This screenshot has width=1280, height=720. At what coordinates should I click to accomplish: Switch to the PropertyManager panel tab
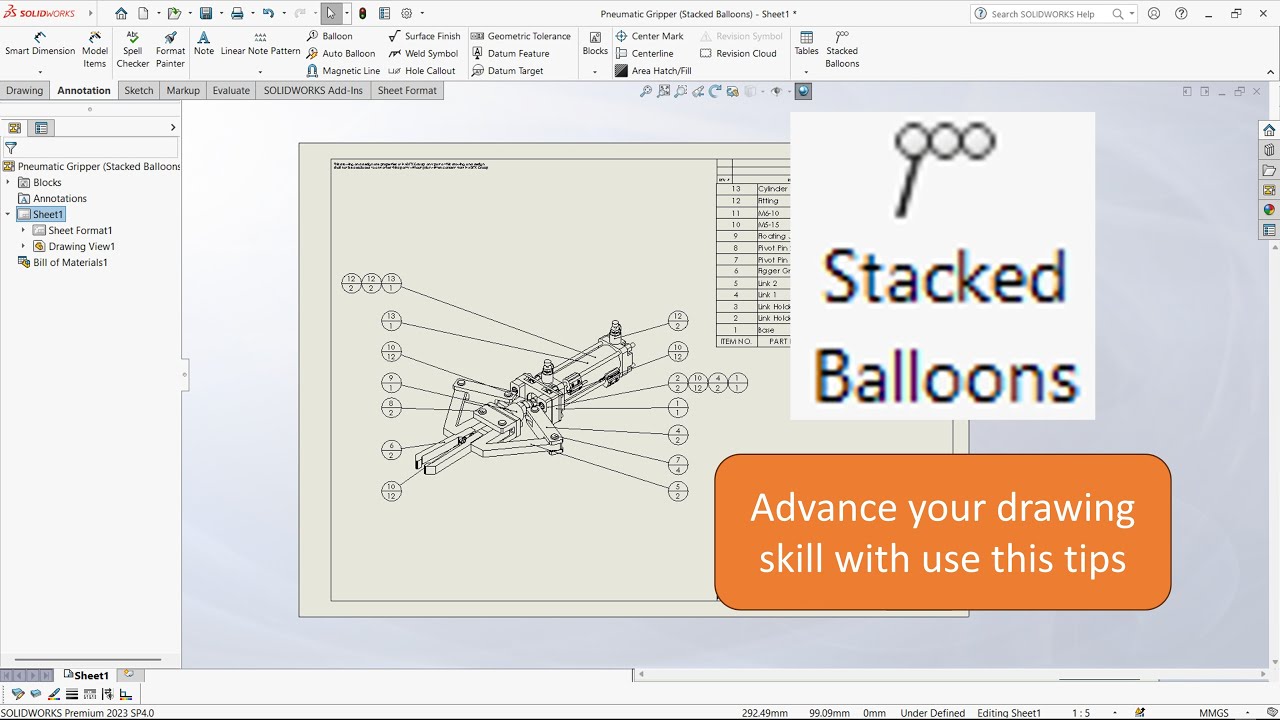(41, 127)
